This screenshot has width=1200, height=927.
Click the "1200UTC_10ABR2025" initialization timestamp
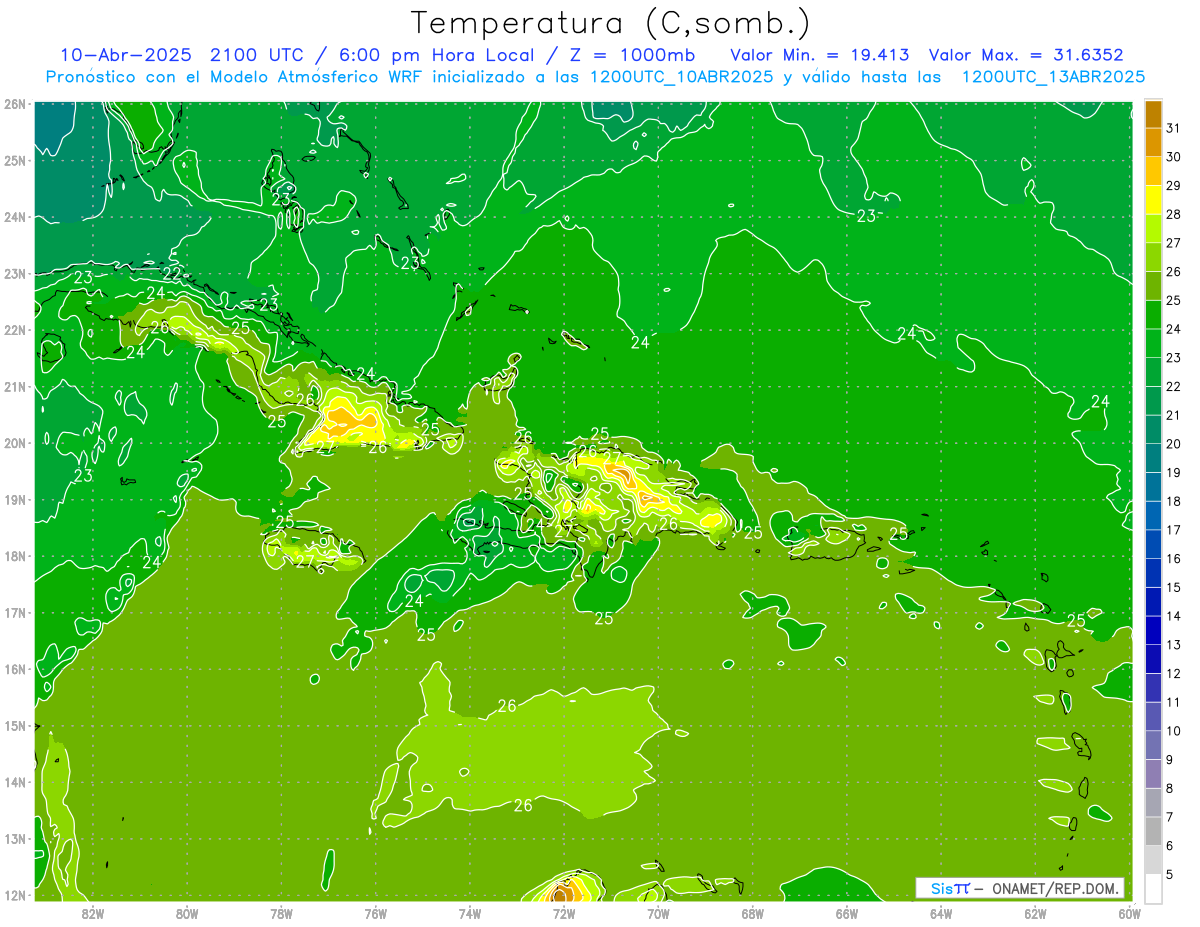pos(681,77)
